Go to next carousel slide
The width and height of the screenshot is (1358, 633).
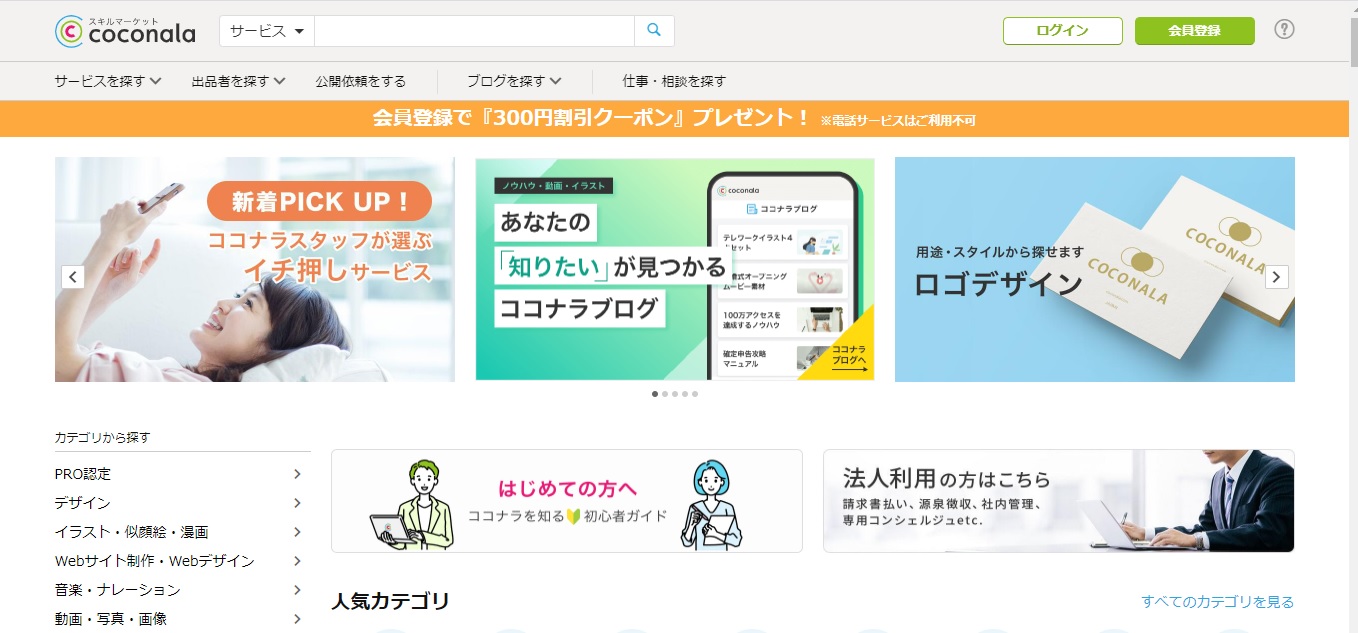point(1277,277)
